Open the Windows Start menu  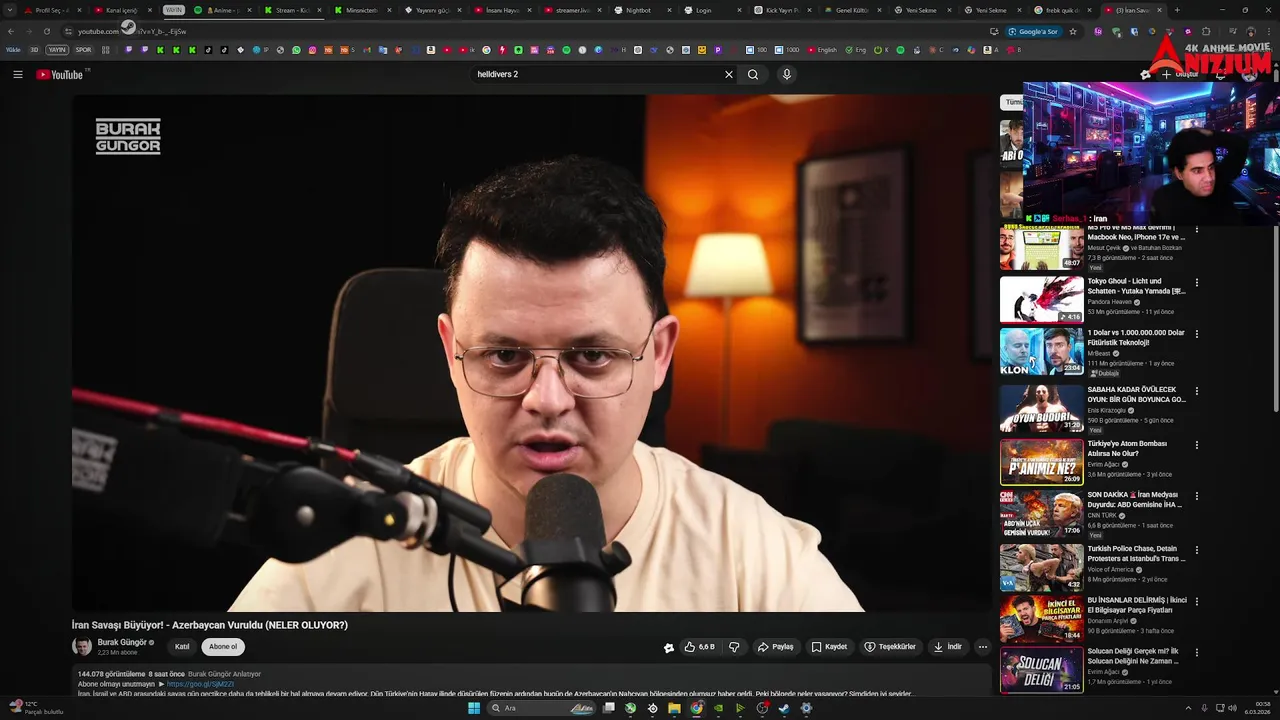tap(474, 708)
